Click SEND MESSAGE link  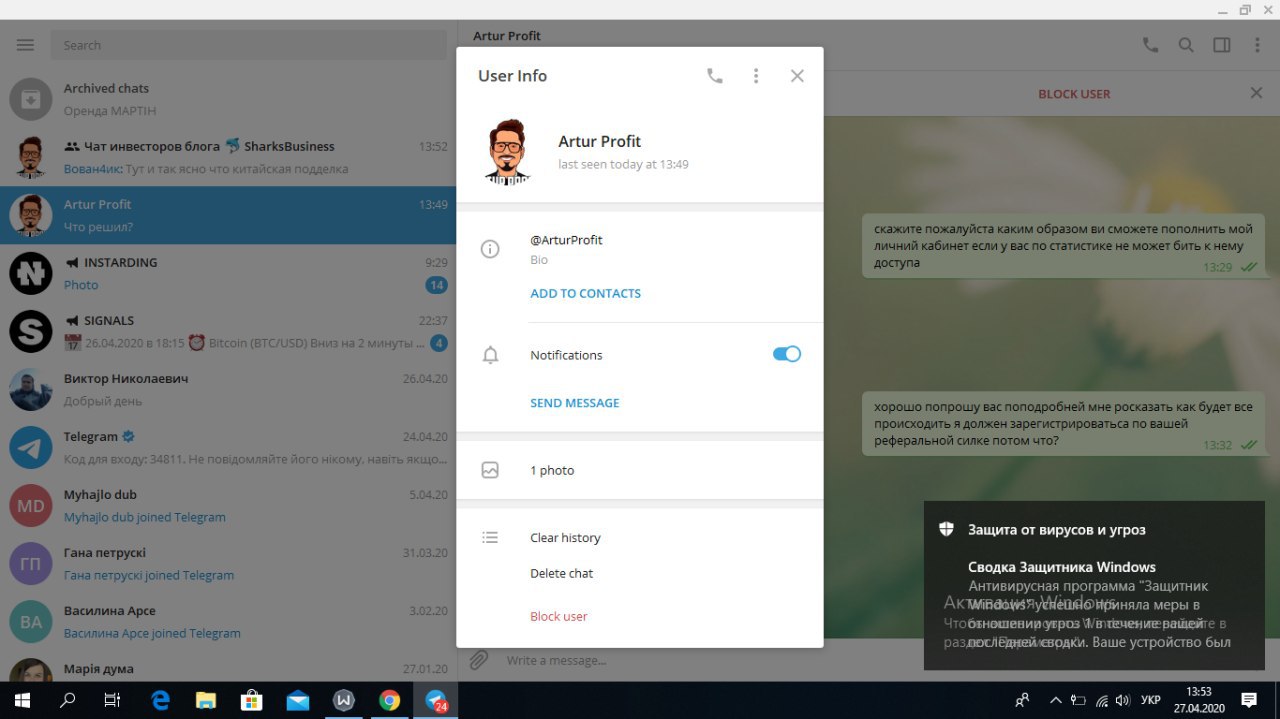tap(574, 403)
